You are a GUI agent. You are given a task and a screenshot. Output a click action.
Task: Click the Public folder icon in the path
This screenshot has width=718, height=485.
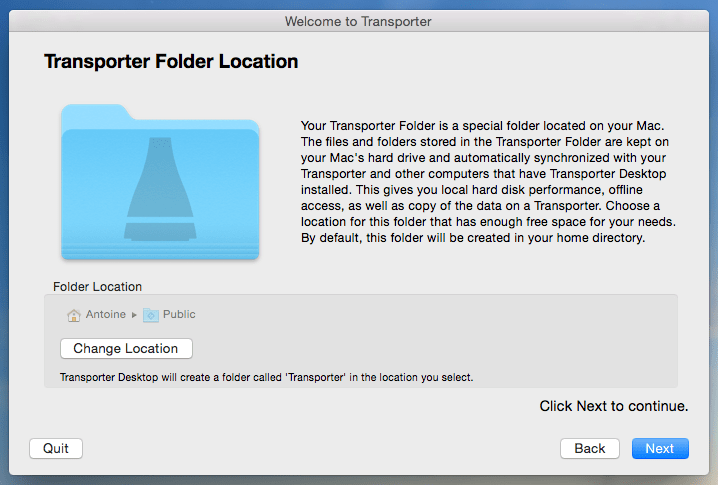point(151,315)
